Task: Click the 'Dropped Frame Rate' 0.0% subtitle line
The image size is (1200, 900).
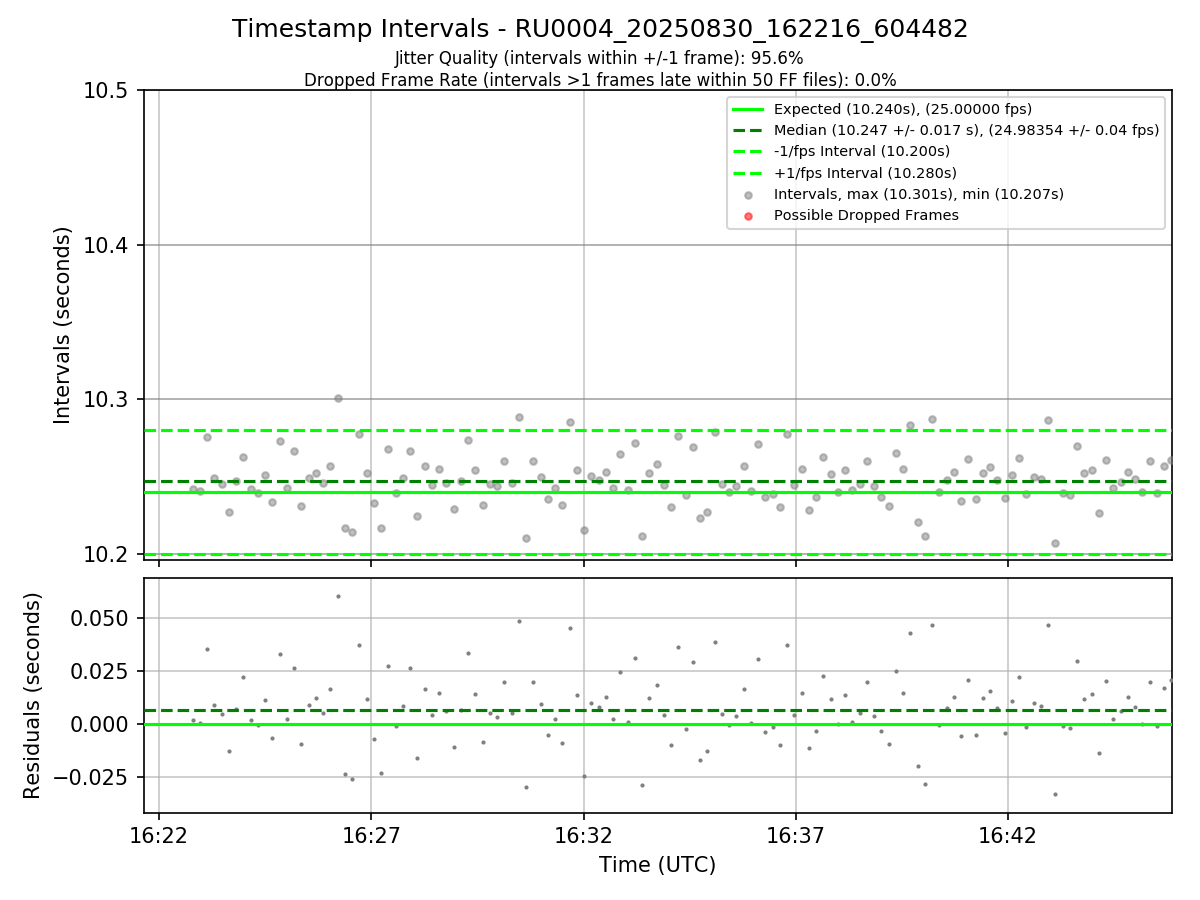Action: click(600, 80)
